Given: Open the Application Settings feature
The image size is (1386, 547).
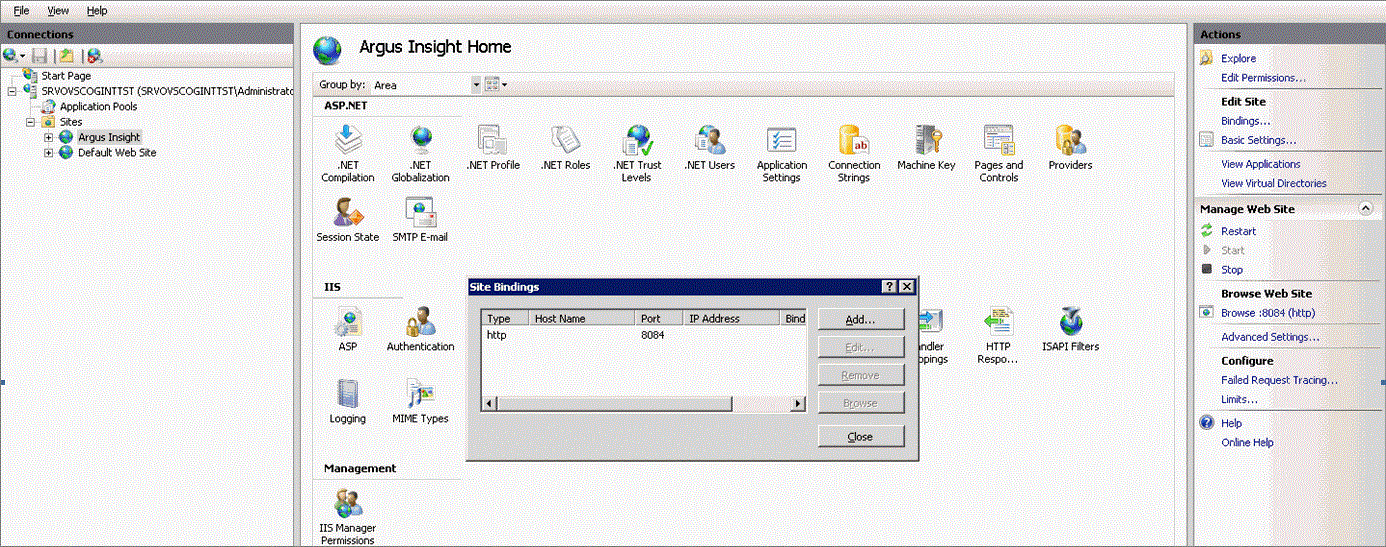Looking at the screenshot, I should click(x=781, y=153).
